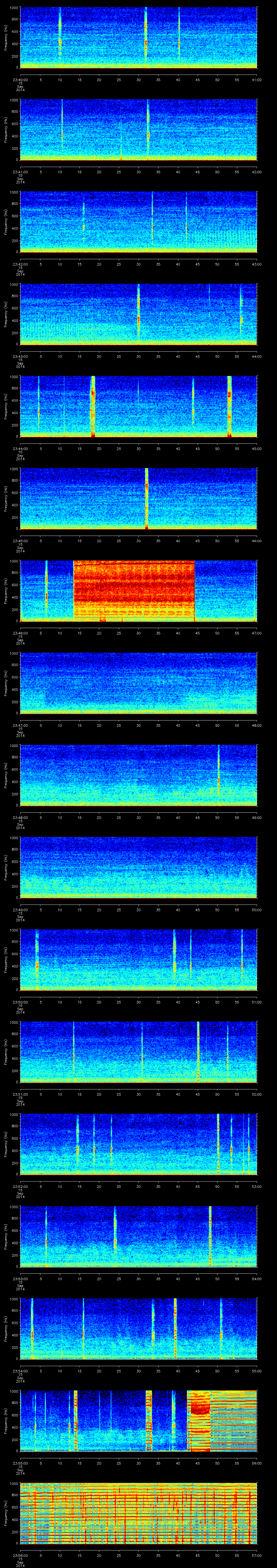
Task: Click the 57:00 end label on the last spectrogram
Action: (256, 1556)
